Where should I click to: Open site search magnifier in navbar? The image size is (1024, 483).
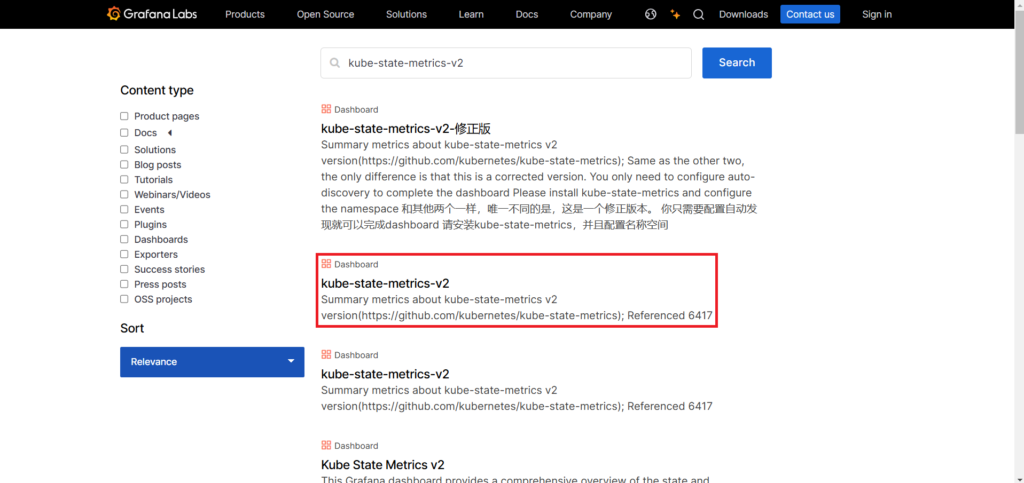pyautogui.click(x=699, y=14)
